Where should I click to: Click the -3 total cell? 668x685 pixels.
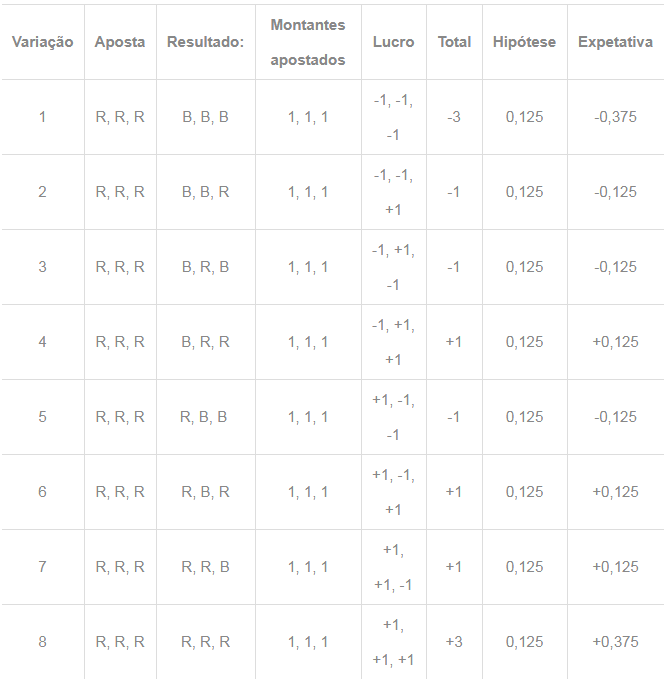(453, 117)
